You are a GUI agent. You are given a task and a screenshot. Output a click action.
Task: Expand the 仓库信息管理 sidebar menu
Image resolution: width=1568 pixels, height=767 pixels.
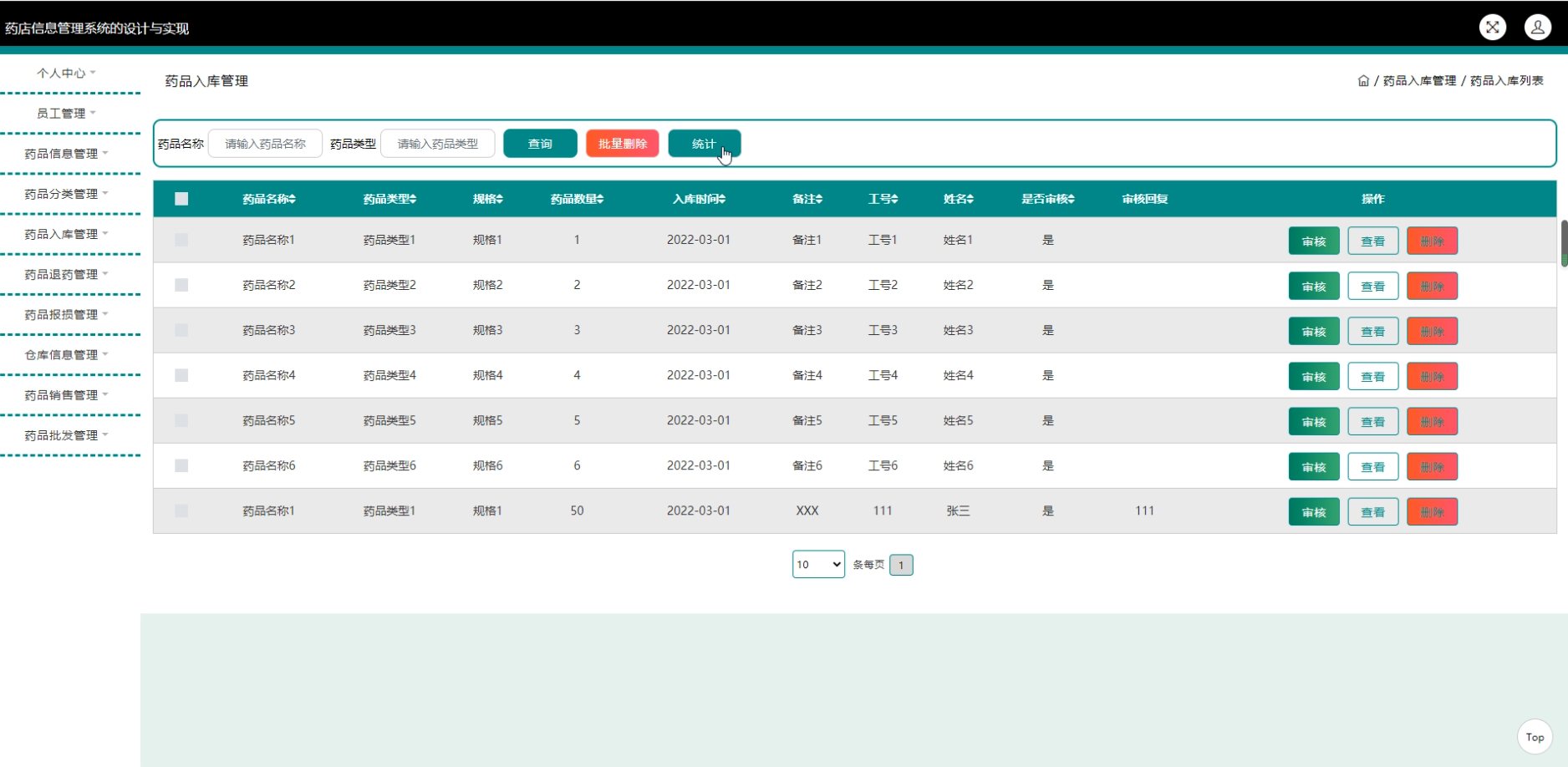point(66,355)
